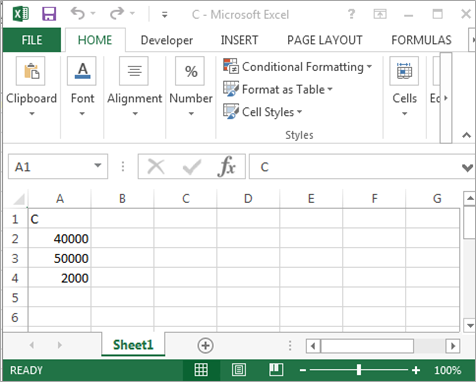Open Excel Help question mark
Image resolution: width=476 pixels, height=382 pixels.
(351, 14)
